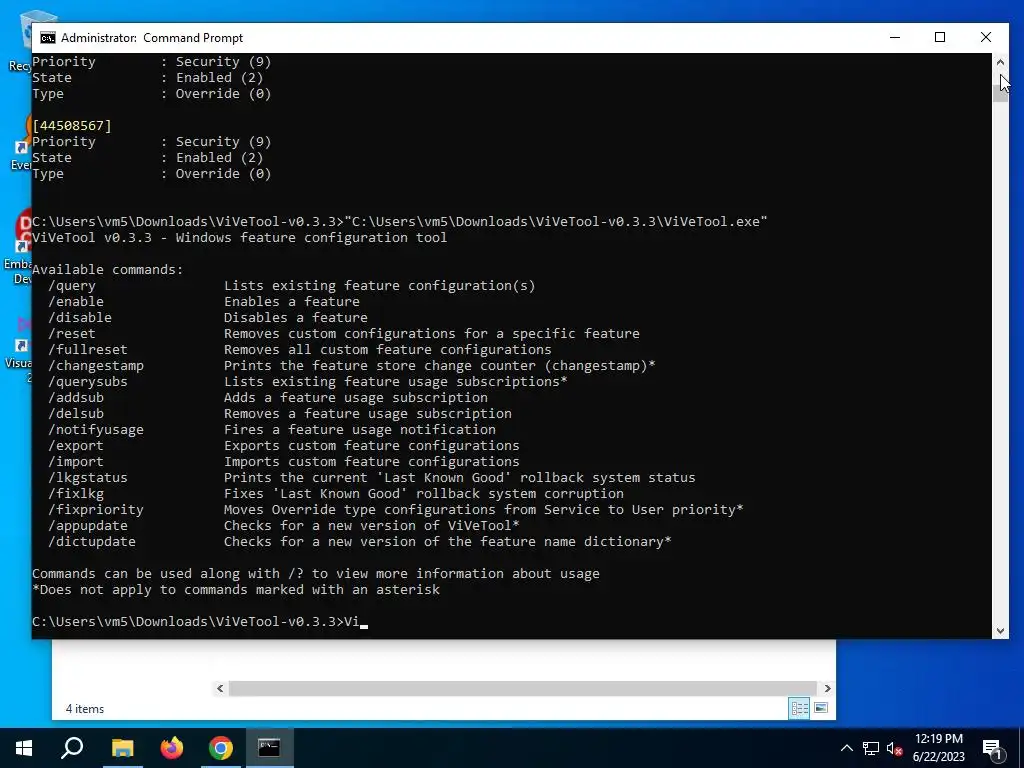Click the /addsub command text

click(x=76, y=398)
